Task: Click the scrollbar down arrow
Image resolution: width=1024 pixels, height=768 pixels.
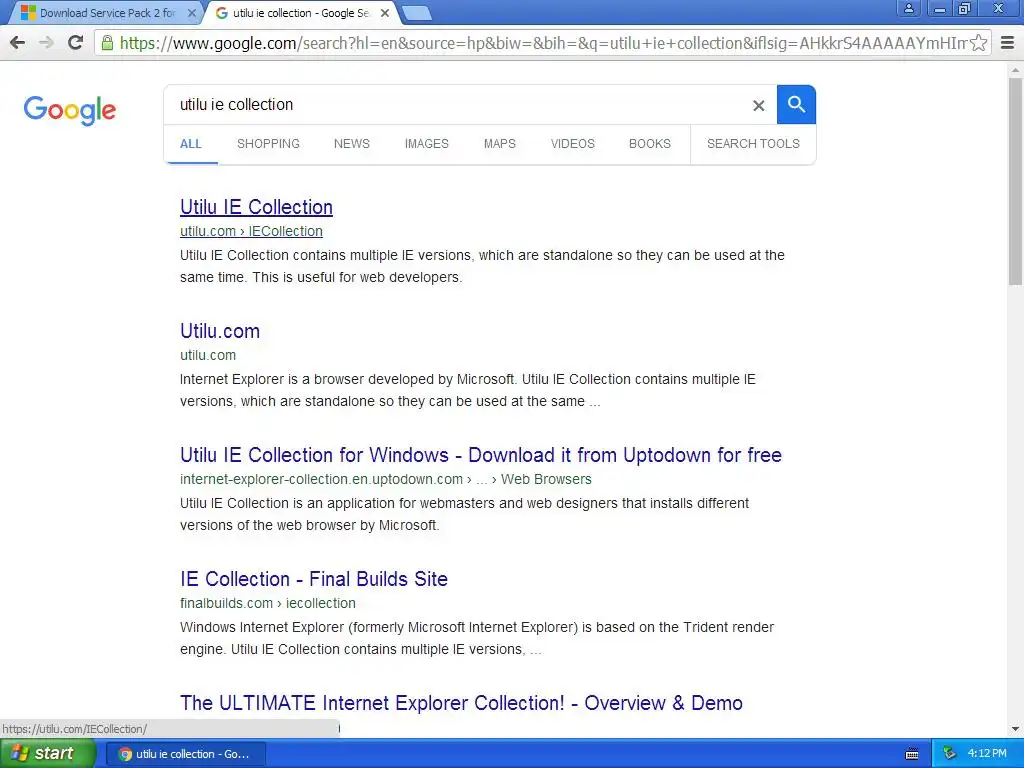Action: coord(1015,729)
